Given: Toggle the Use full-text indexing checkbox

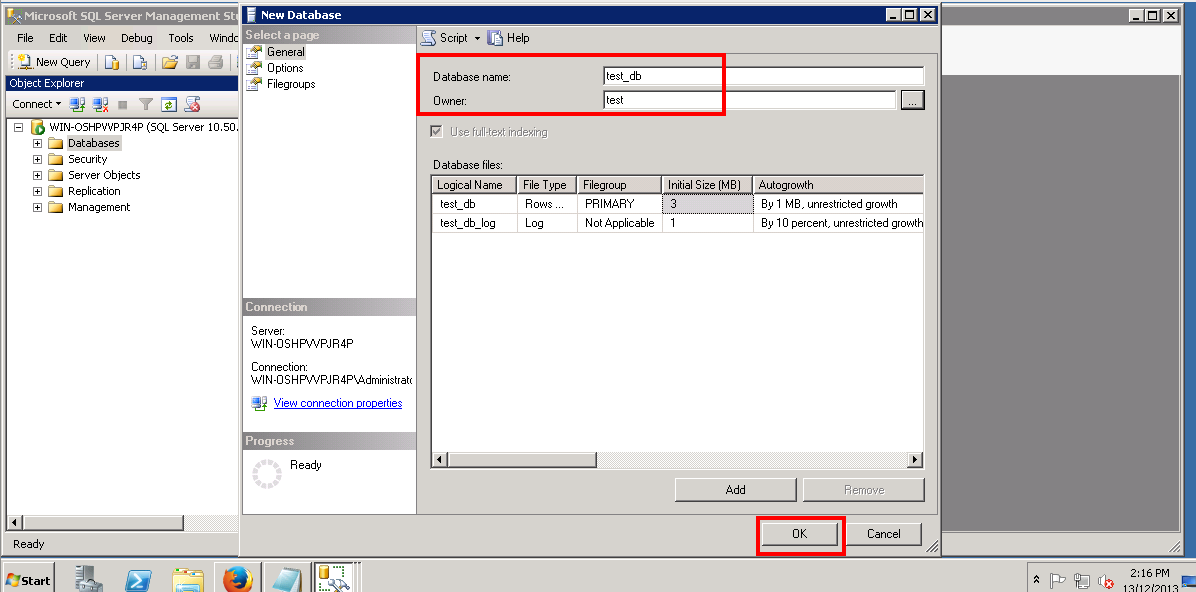Looking at the screenshot, I should (x=436, y=132).
